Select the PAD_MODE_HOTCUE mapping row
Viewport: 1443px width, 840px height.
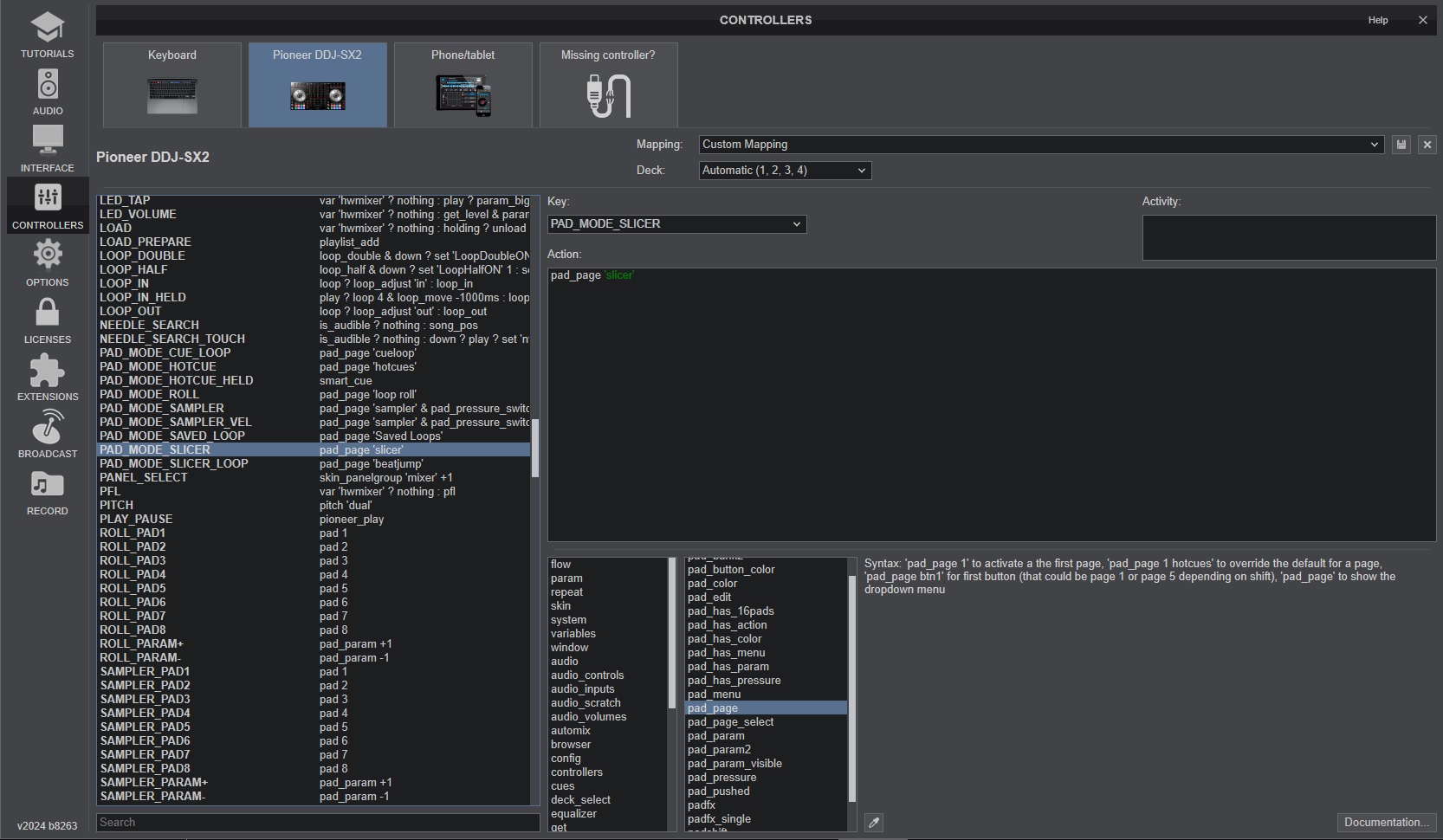click(313, 367)
